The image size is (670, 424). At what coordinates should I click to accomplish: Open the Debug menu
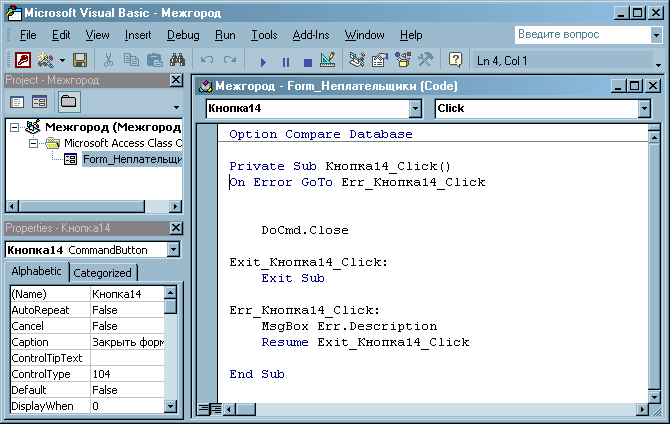tap(183, 35)
